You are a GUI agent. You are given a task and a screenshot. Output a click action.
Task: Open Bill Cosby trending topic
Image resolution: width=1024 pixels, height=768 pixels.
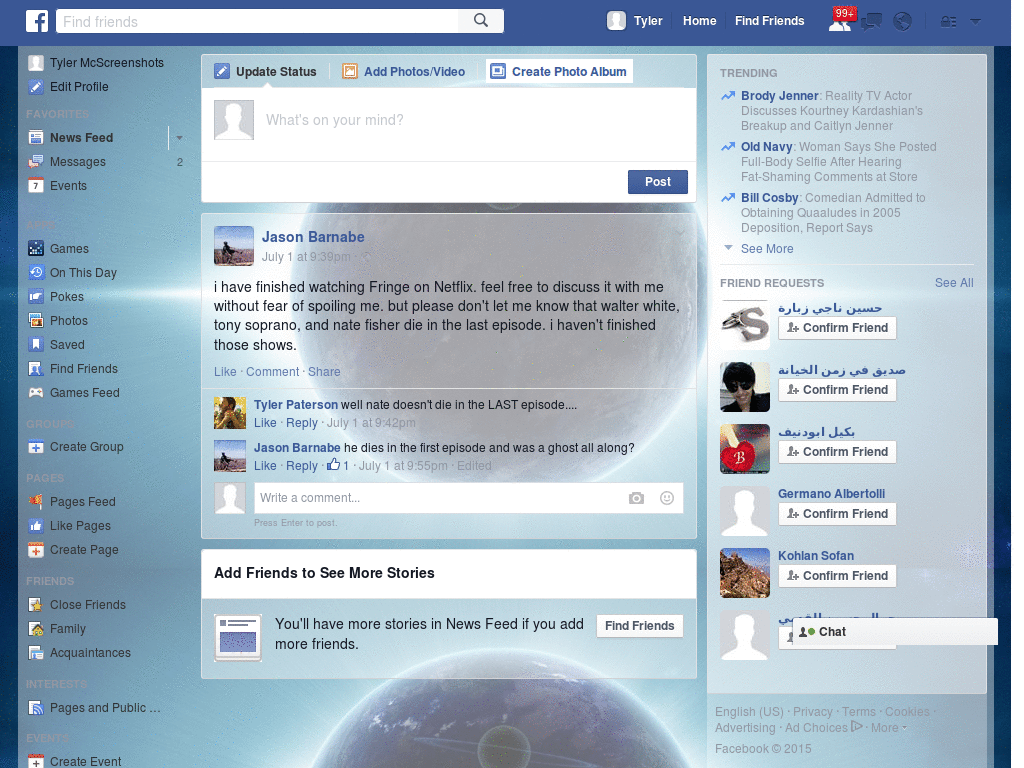769,198
